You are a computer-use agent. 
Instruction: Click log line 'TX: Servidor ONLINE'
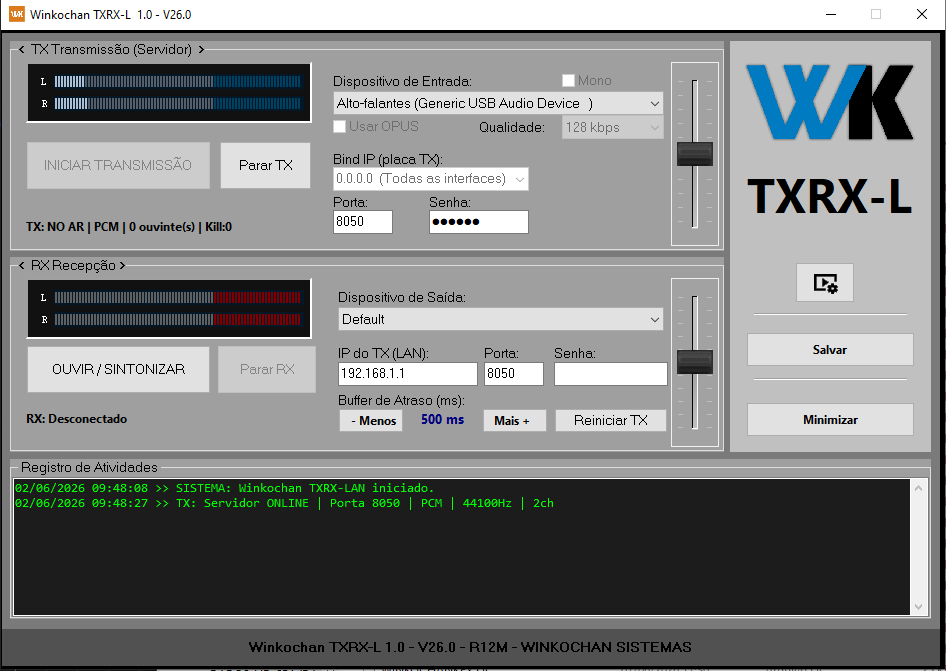click(x=284, y=503)
